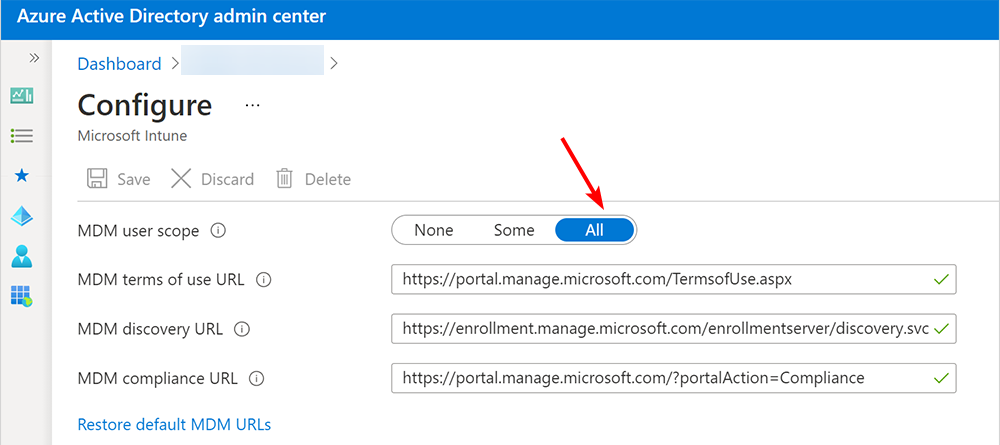
Task: Click the MDM discovery URL field
Action: coord(673,329)
